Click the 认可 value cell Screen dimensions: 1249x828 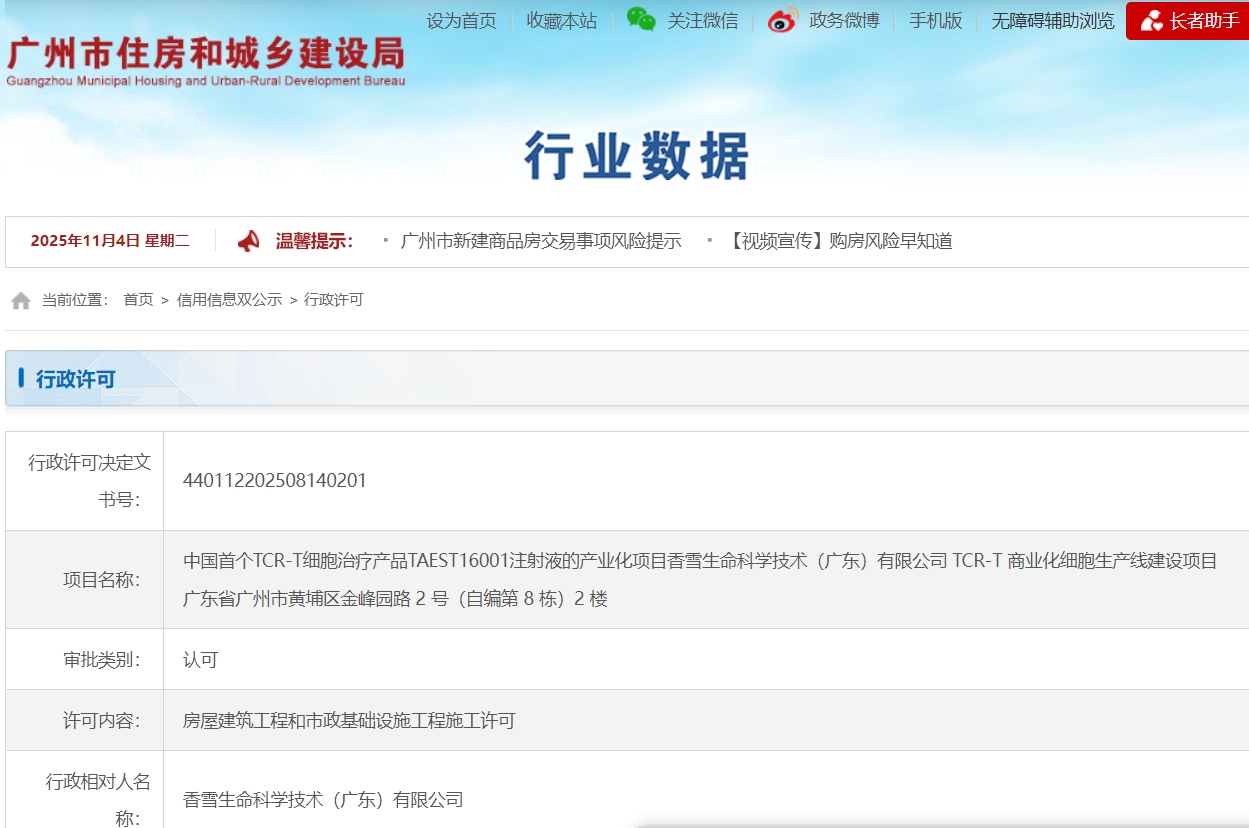click(200, 660)
